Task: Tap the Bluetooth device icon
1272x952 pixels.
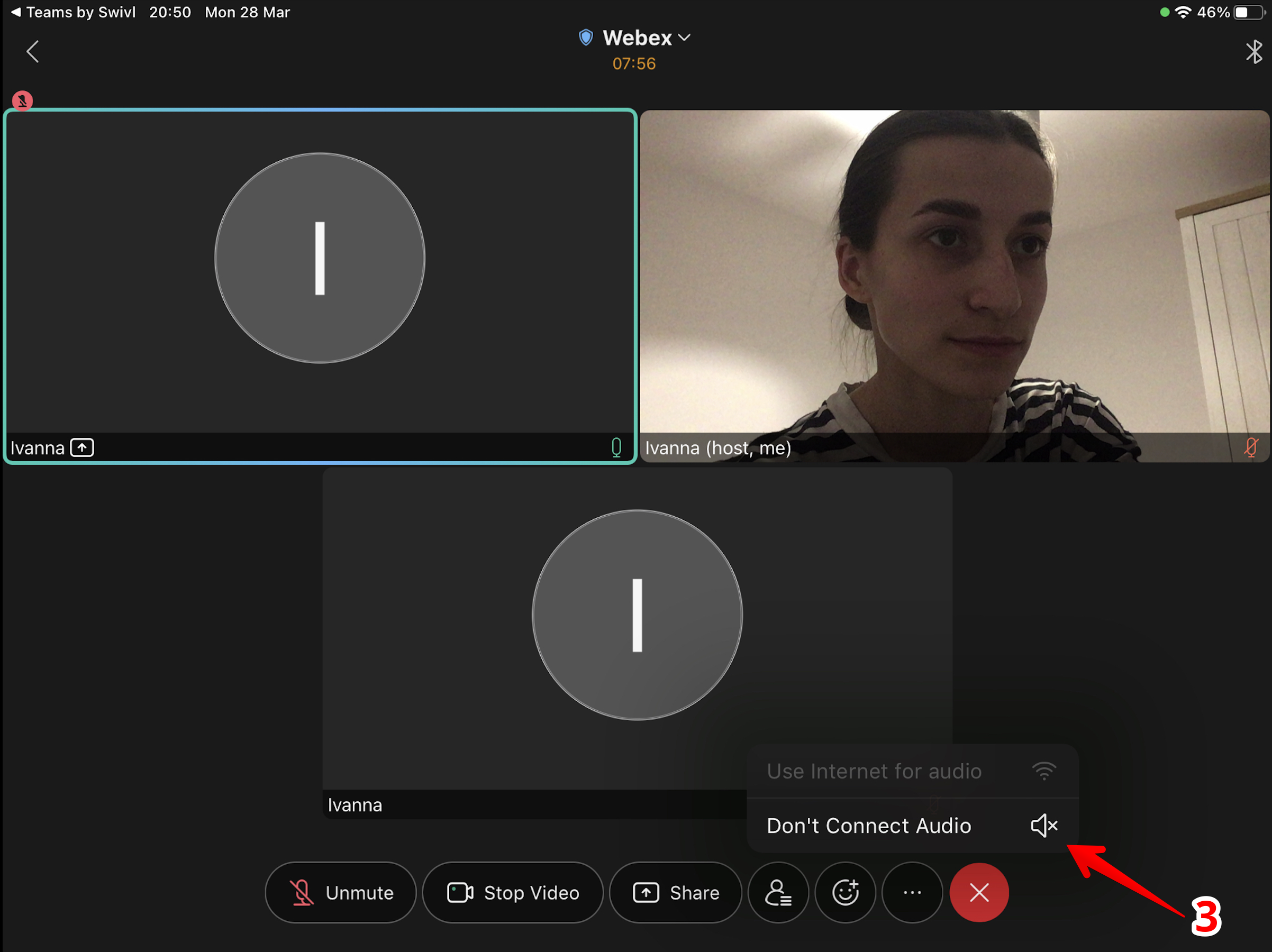Action: point(1253,52)
